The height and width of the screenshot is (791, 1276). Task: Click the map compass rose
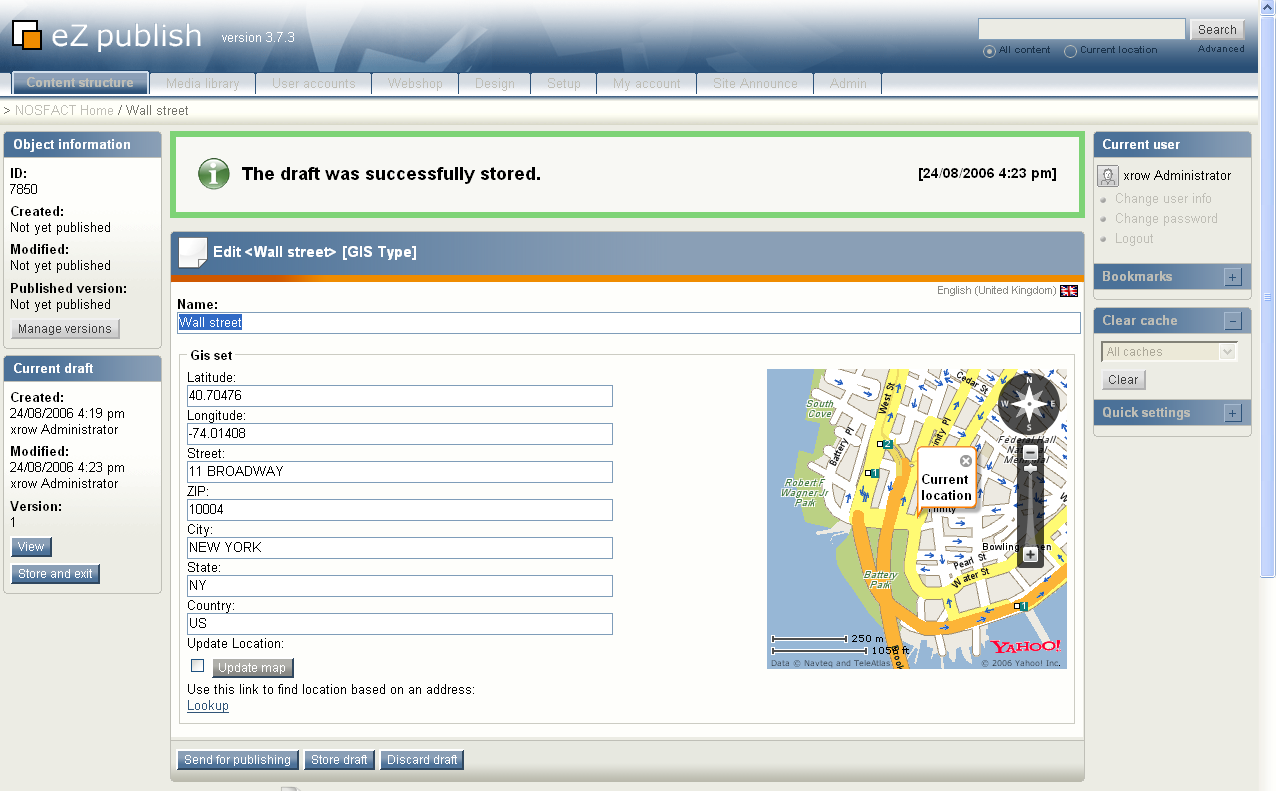pyautogui.click(x=1029, y=403)
